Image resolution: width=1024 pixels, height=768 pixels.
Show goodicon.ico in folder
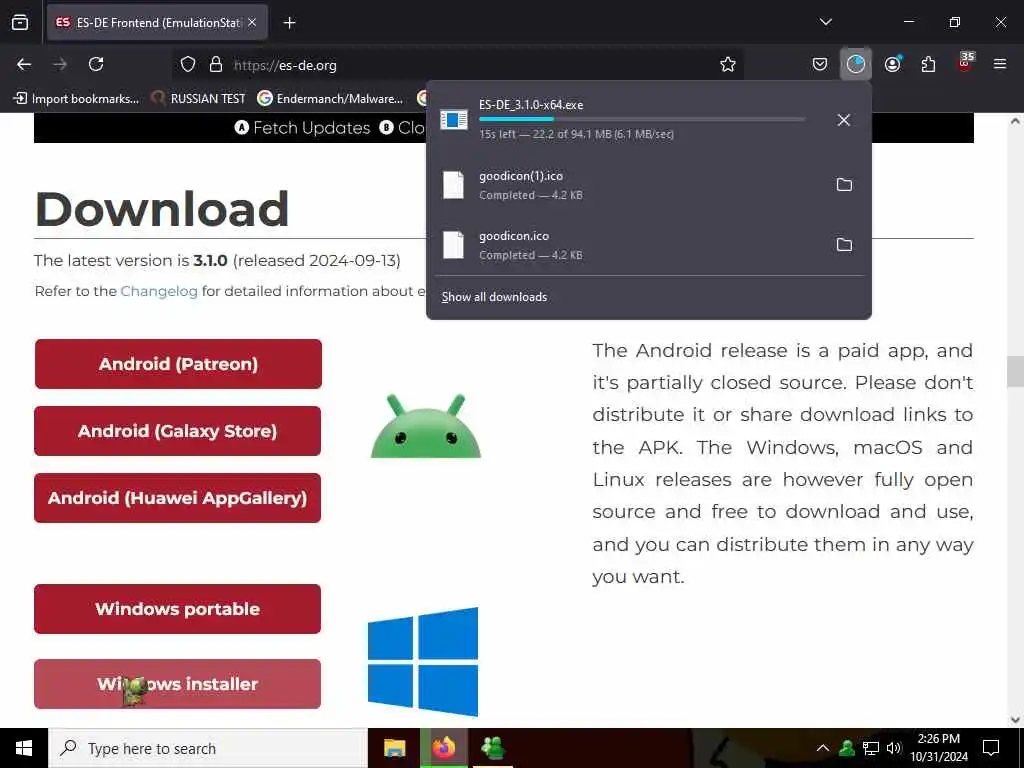(844, 245)
